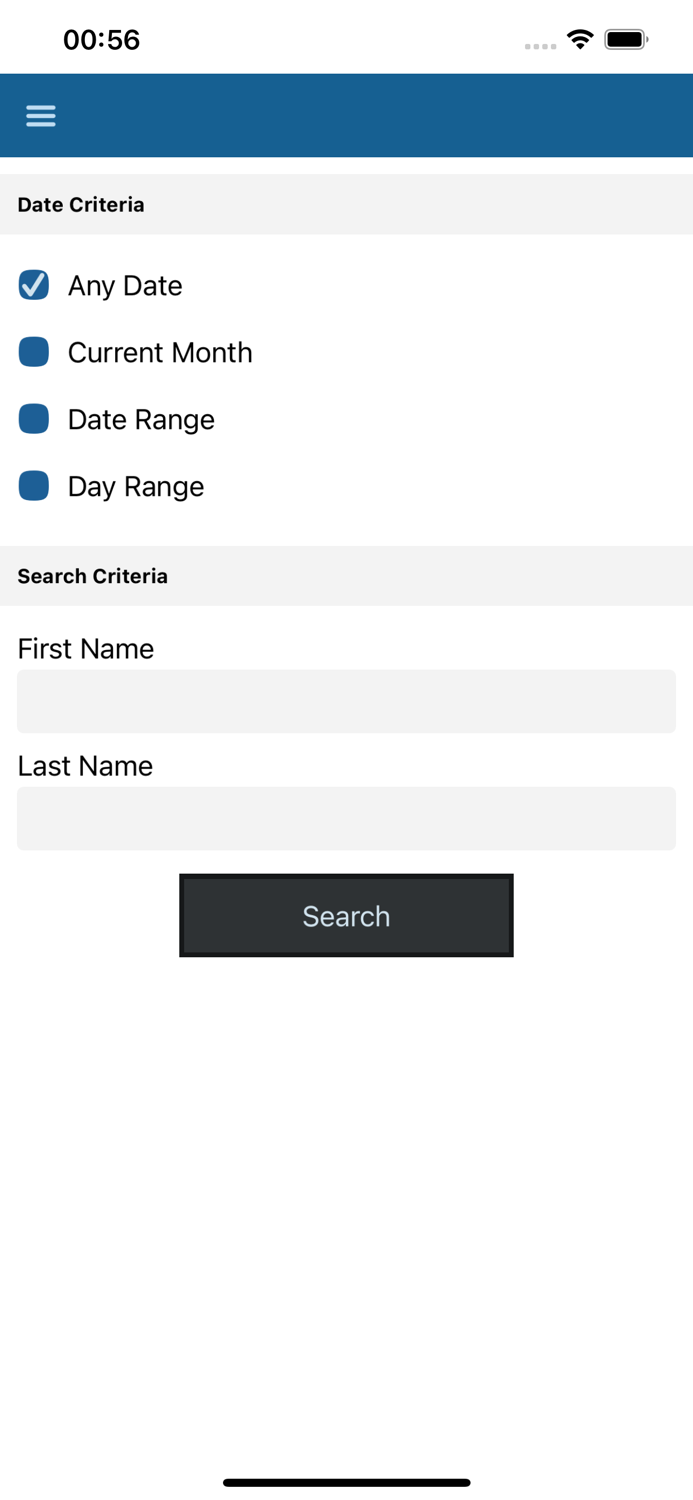
Task: Tap the Search Criteria section header
Action: point(92,576)
